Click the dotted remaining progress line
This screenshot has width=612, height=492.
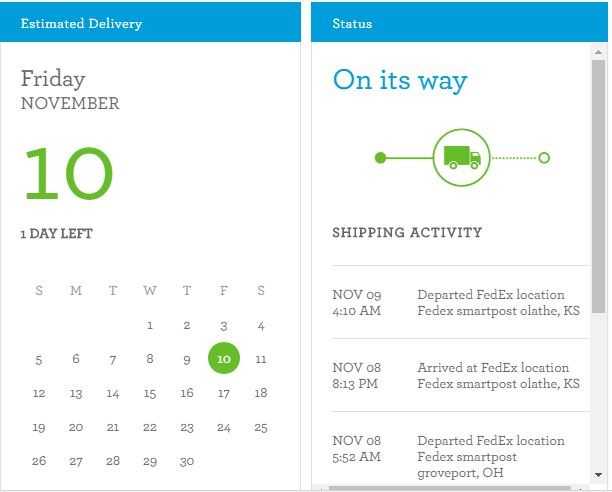click(515, 158)
